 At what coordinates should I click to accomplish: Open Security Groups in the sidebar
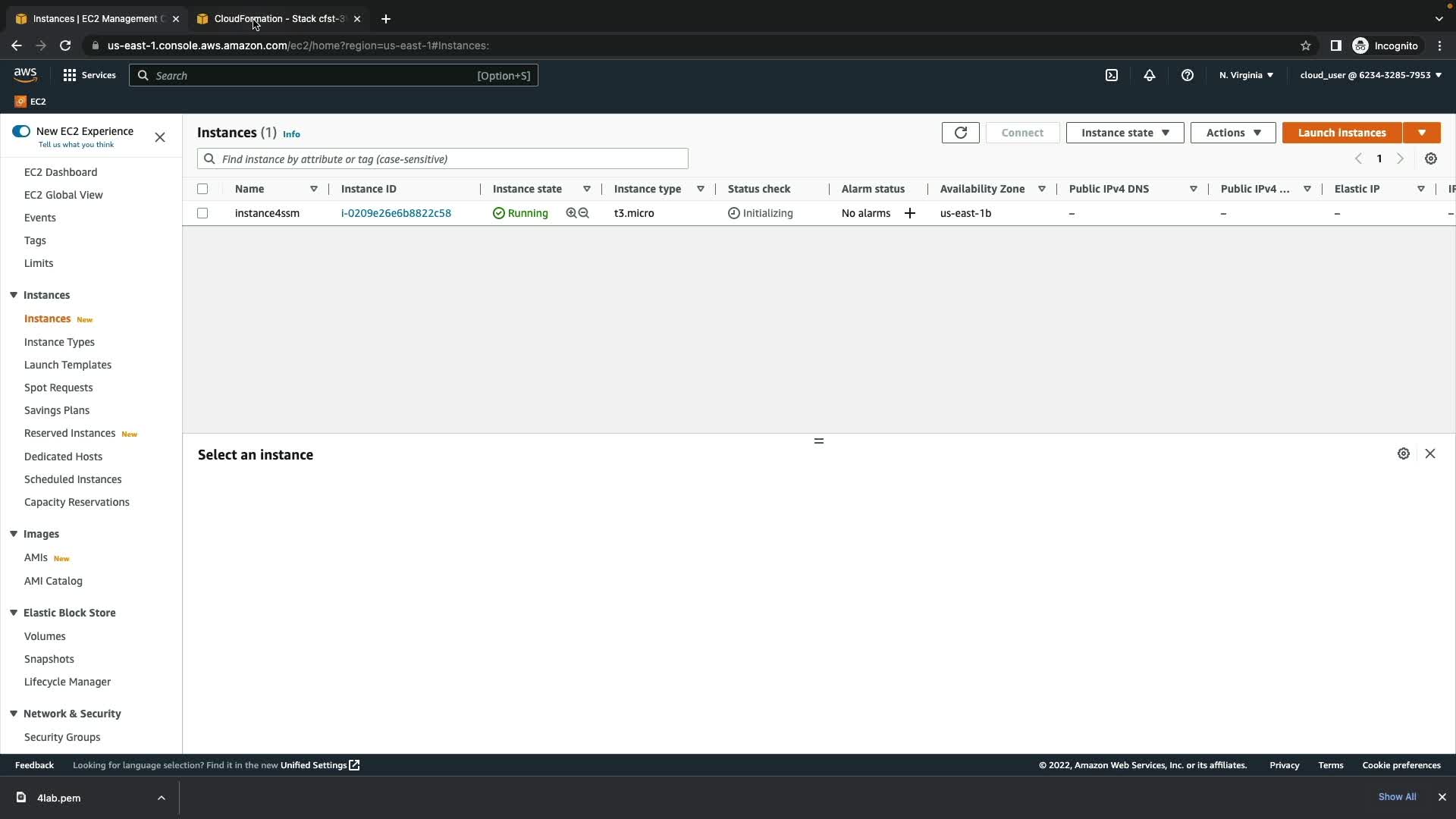[x=62, y=736]
